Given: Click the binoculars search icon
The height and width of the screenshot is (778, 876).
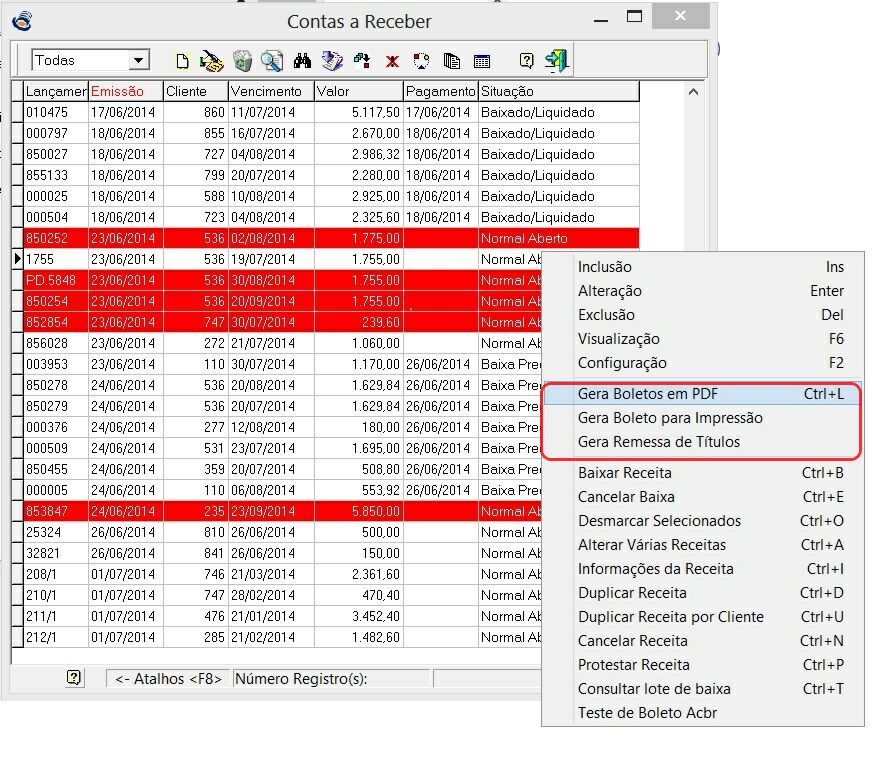Looking at the screenshot, I should pyautogui.click(x=302, y=61).
